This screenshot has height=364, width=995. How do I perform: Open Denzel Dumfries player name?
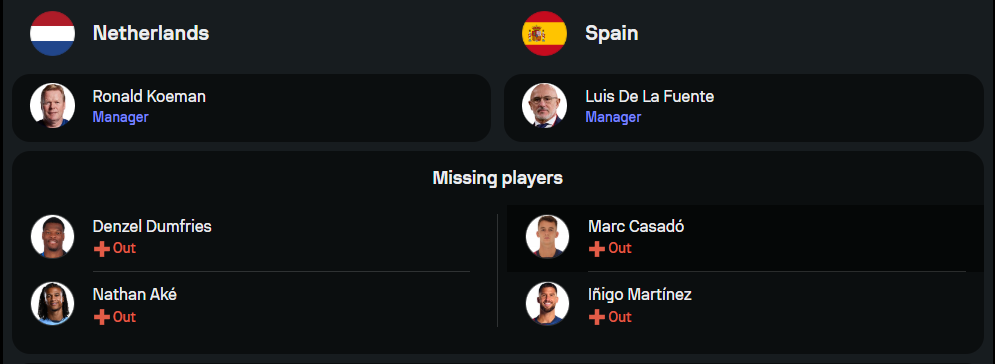click(152, 226)
